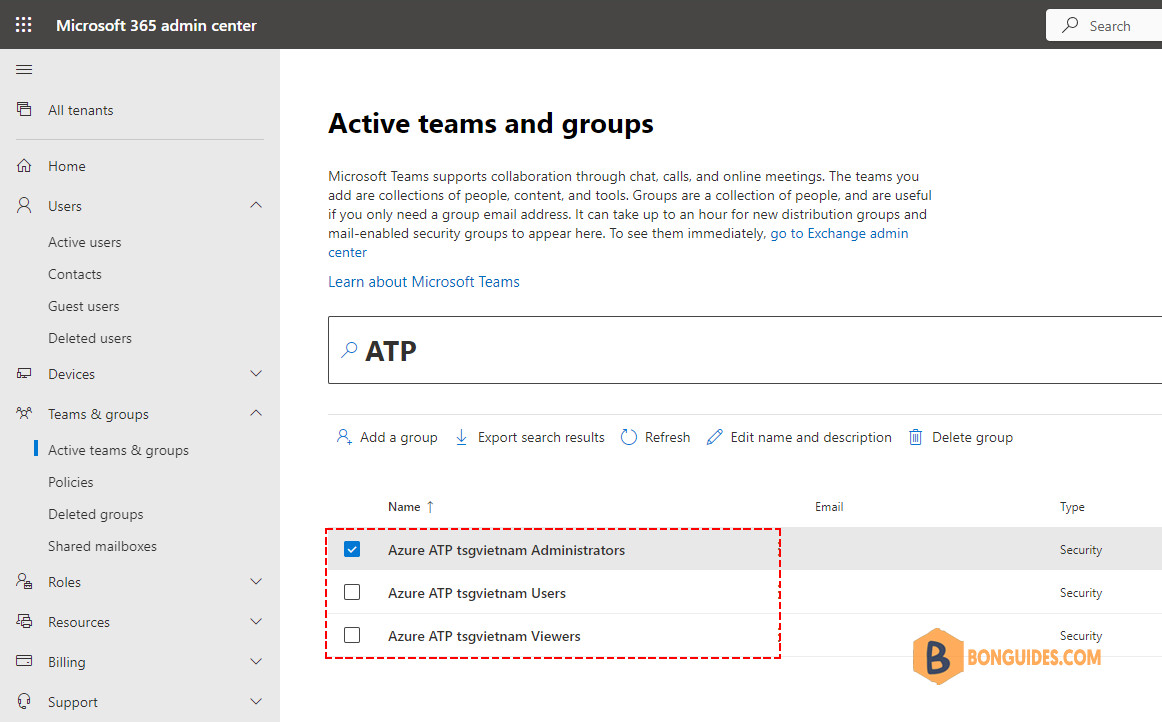The width and height of the screenshot is (1162, 722).
Task: Click the Users person icon
Action: pos(24,205)
